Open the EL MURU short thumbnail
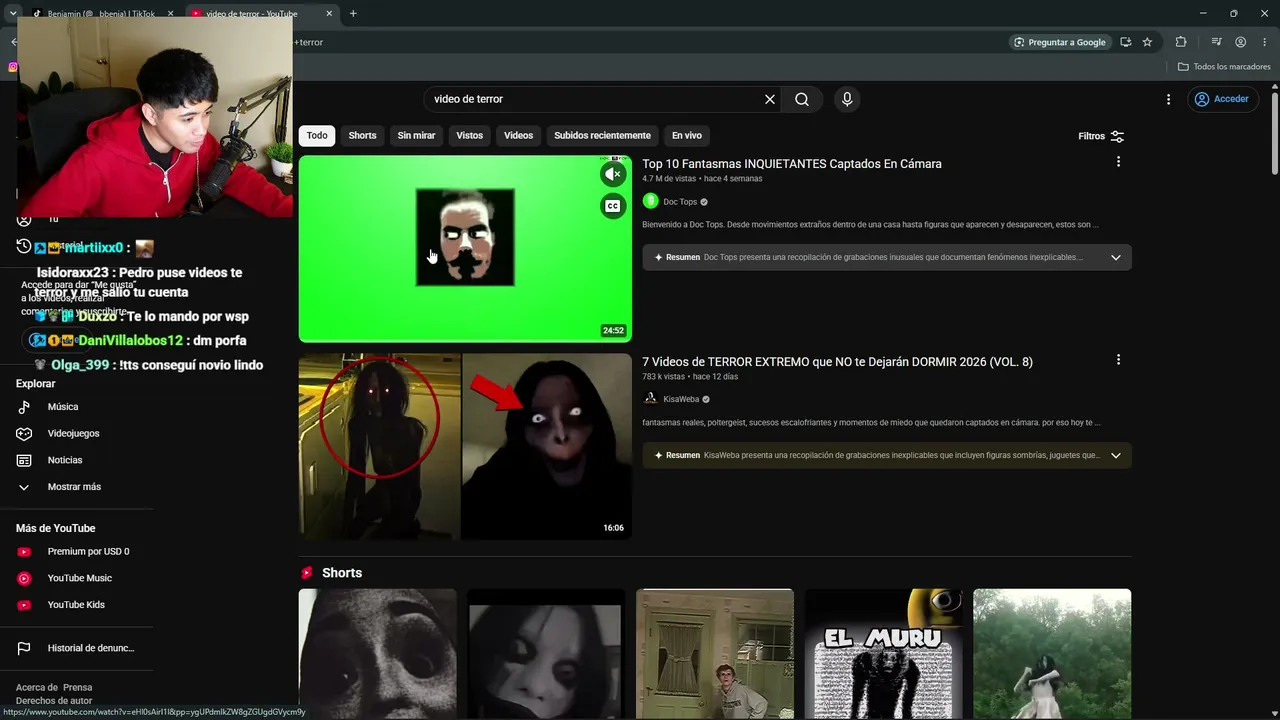 [883, 654]
